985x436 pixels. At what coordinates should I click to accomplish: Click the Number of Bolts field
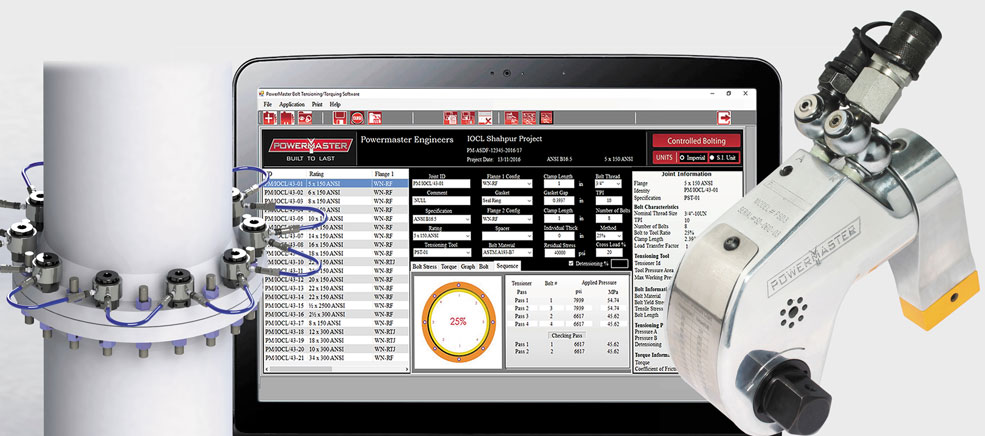coord(609,218)
